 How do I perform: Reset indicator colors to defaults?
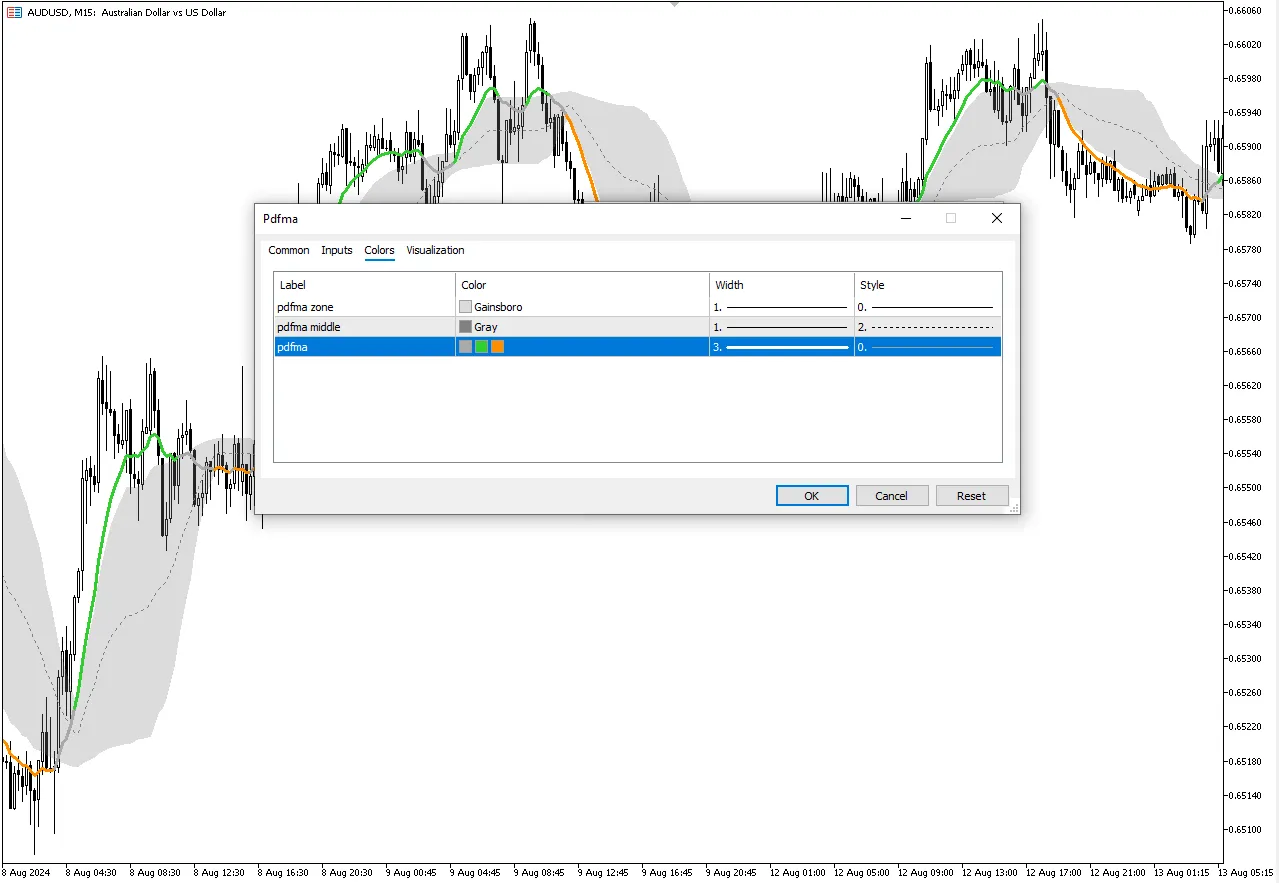tap(971, 496)
